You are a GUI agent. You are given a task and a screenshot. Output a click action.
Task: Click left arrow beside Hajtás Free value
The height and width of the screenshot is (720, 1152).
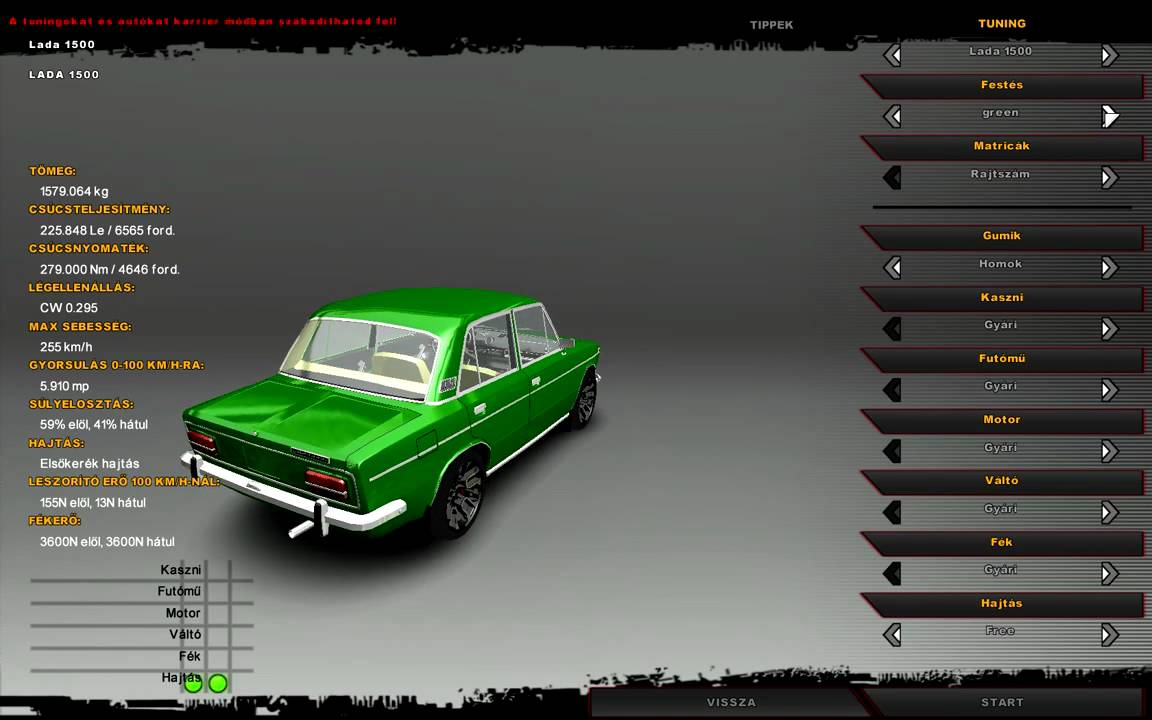pos(892,634)
